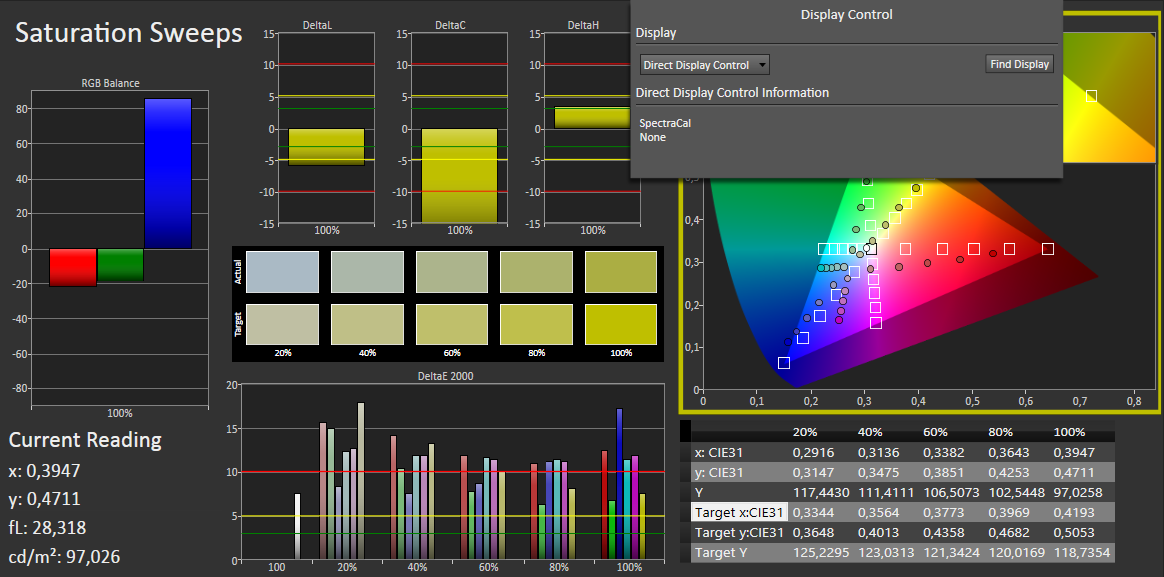Pick the Actual 60% color swatch
Image resolution: width=1164 pixels, height=577 pixels.
pos(451,272)
